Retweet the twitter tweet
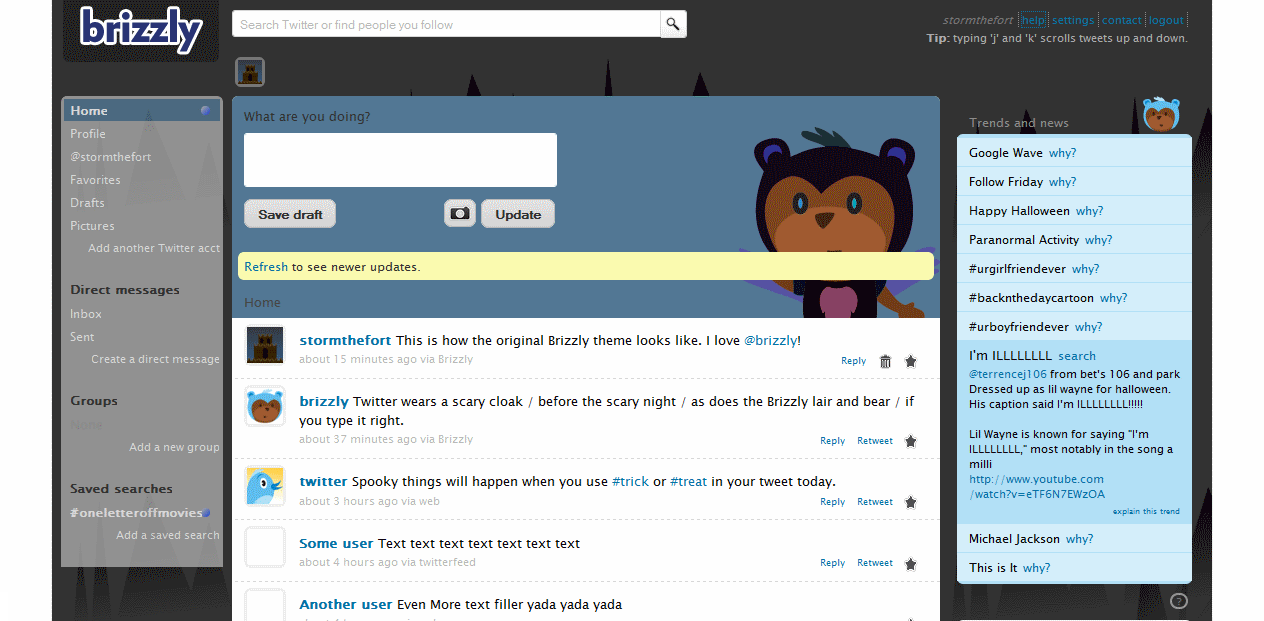The image size is (1264, 621). tap(875, 502)
